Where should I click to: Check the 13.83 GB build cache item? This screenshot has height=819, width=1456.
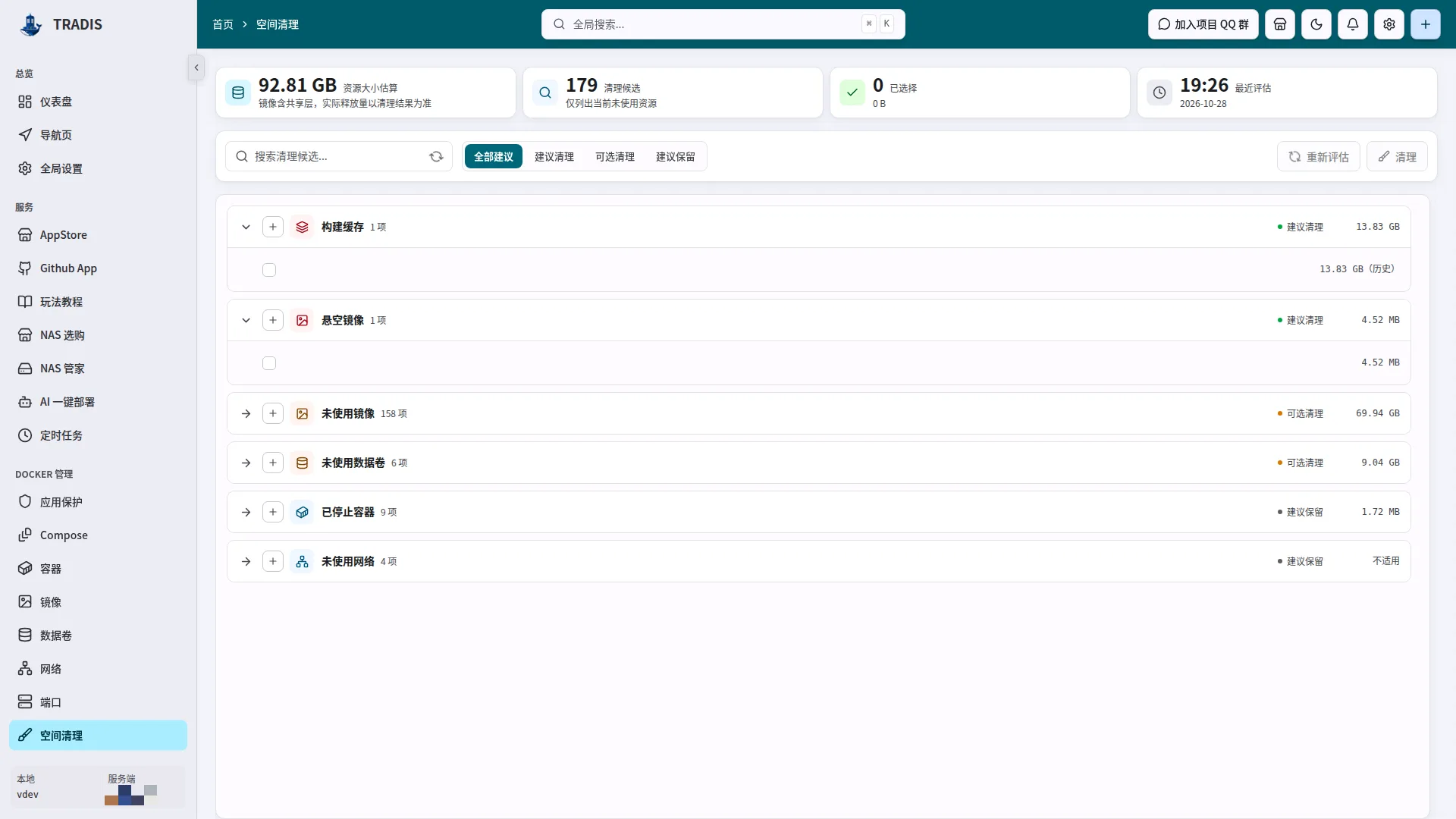pos(269,270)
